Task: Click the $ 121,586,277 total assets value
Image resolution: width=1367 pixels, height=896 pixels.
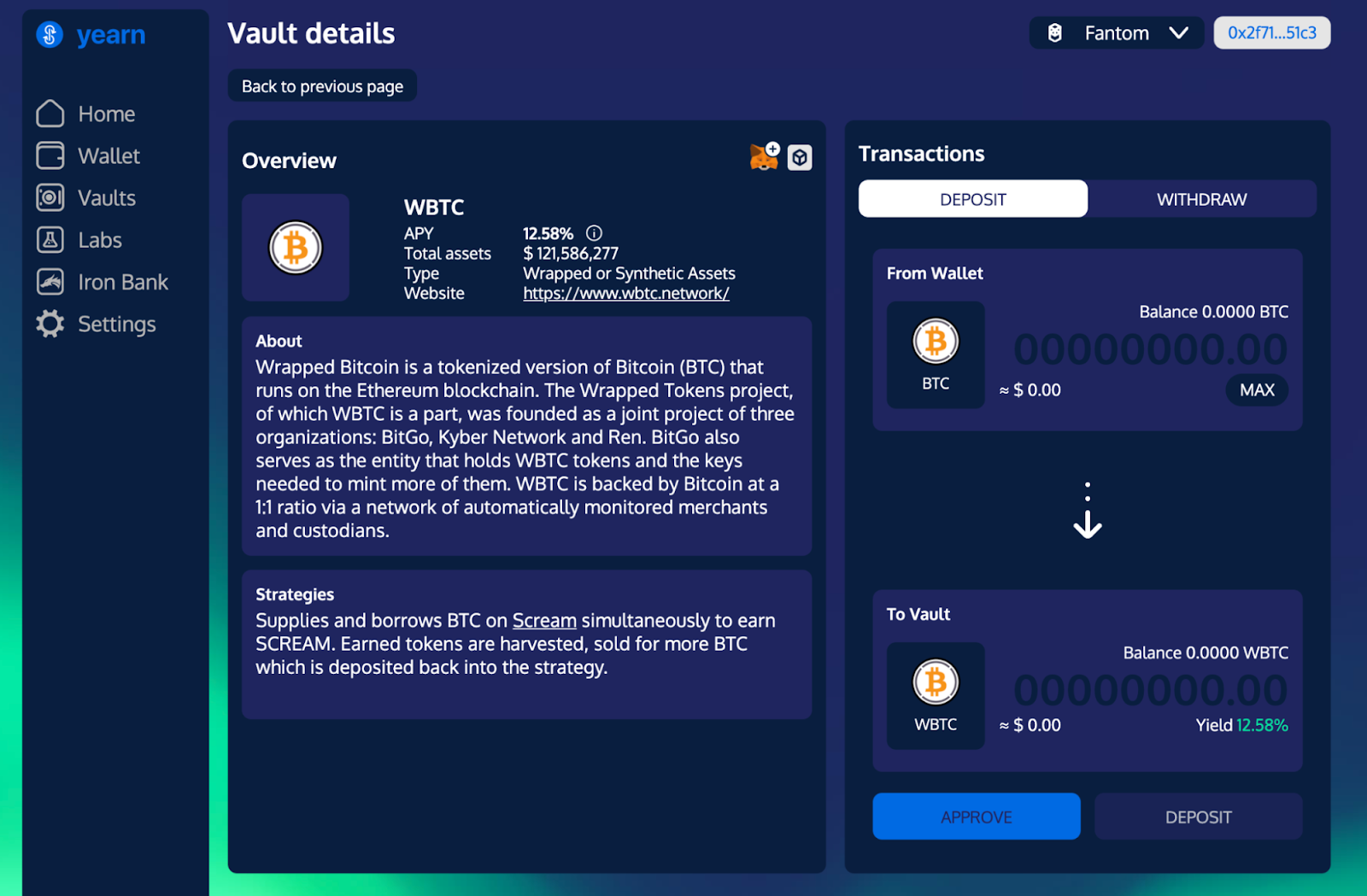Action: (x=571, y=253)
